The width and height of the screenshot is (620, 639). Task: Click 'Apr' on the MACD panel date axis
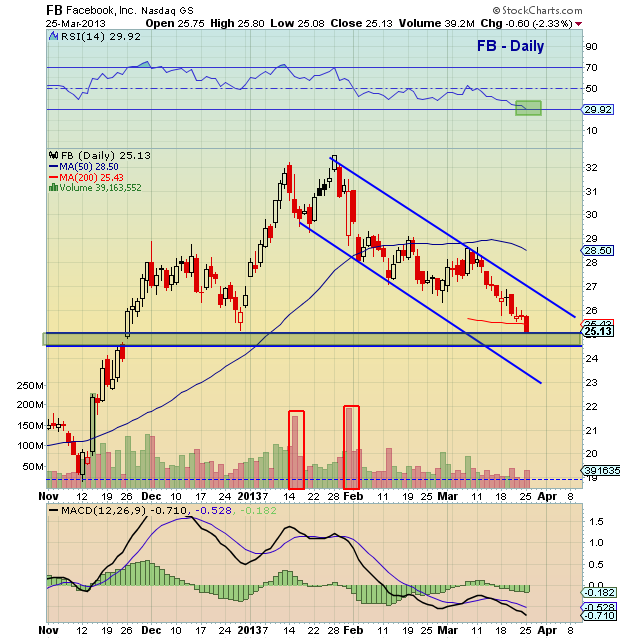(547, 630)
